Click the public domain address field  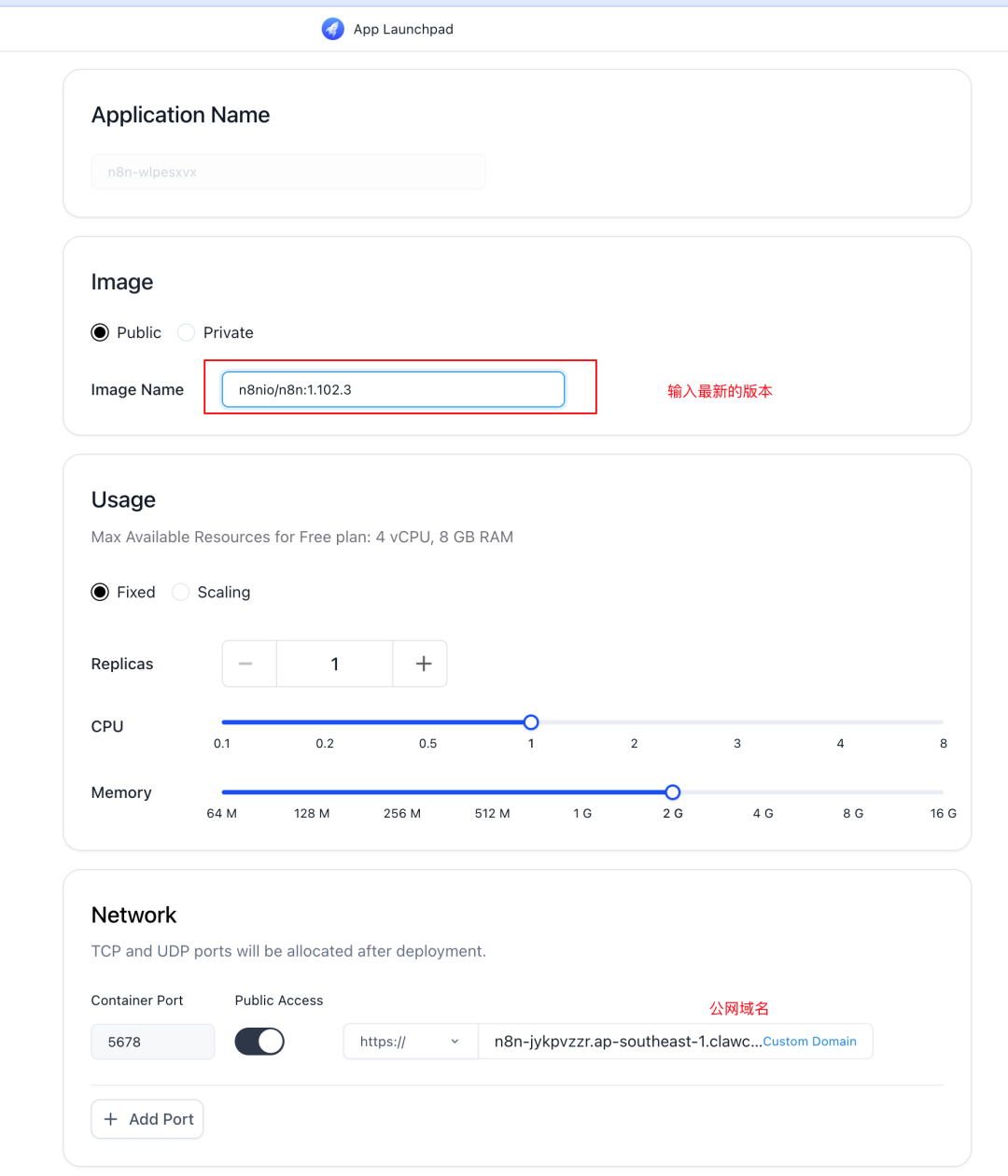(x=625, y=1042)
